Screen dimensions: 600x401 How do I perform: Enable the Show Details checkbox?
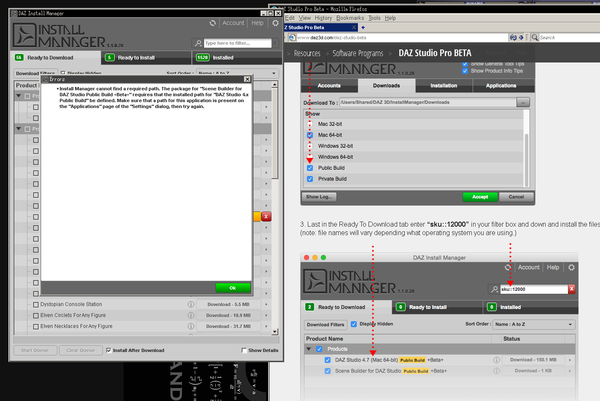tap(244, 350)
